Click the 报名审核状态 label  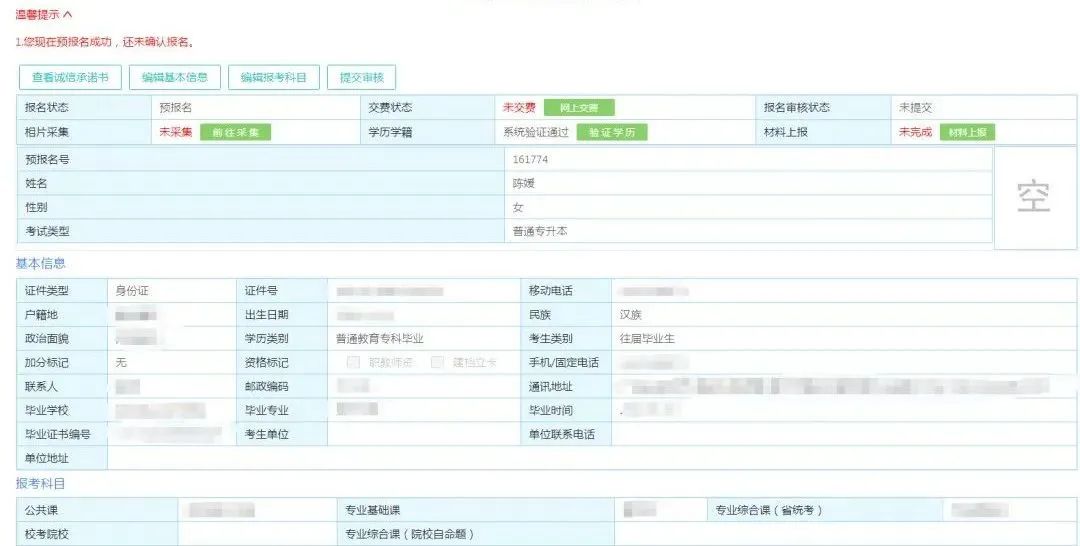tap(797, 108)
